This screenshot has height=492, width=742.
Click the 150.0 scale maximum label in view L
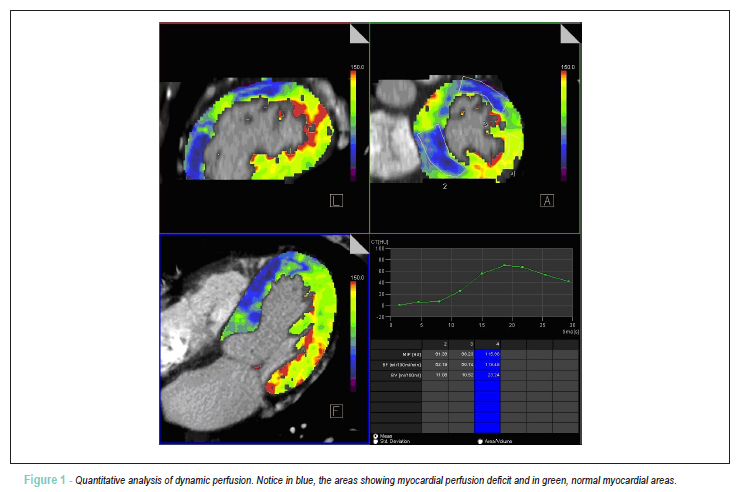357,67
